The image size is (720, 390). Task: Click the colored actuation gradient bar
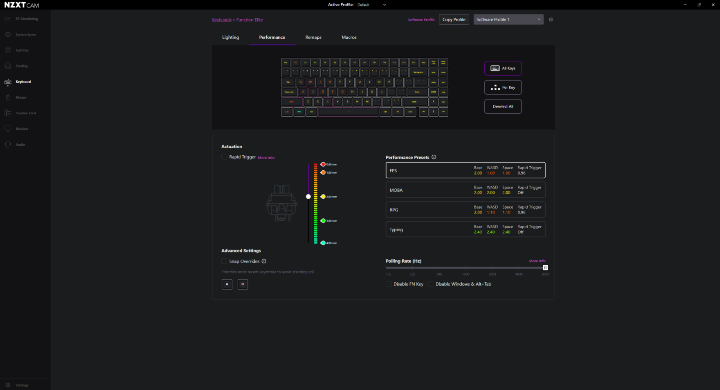(315, 203)
